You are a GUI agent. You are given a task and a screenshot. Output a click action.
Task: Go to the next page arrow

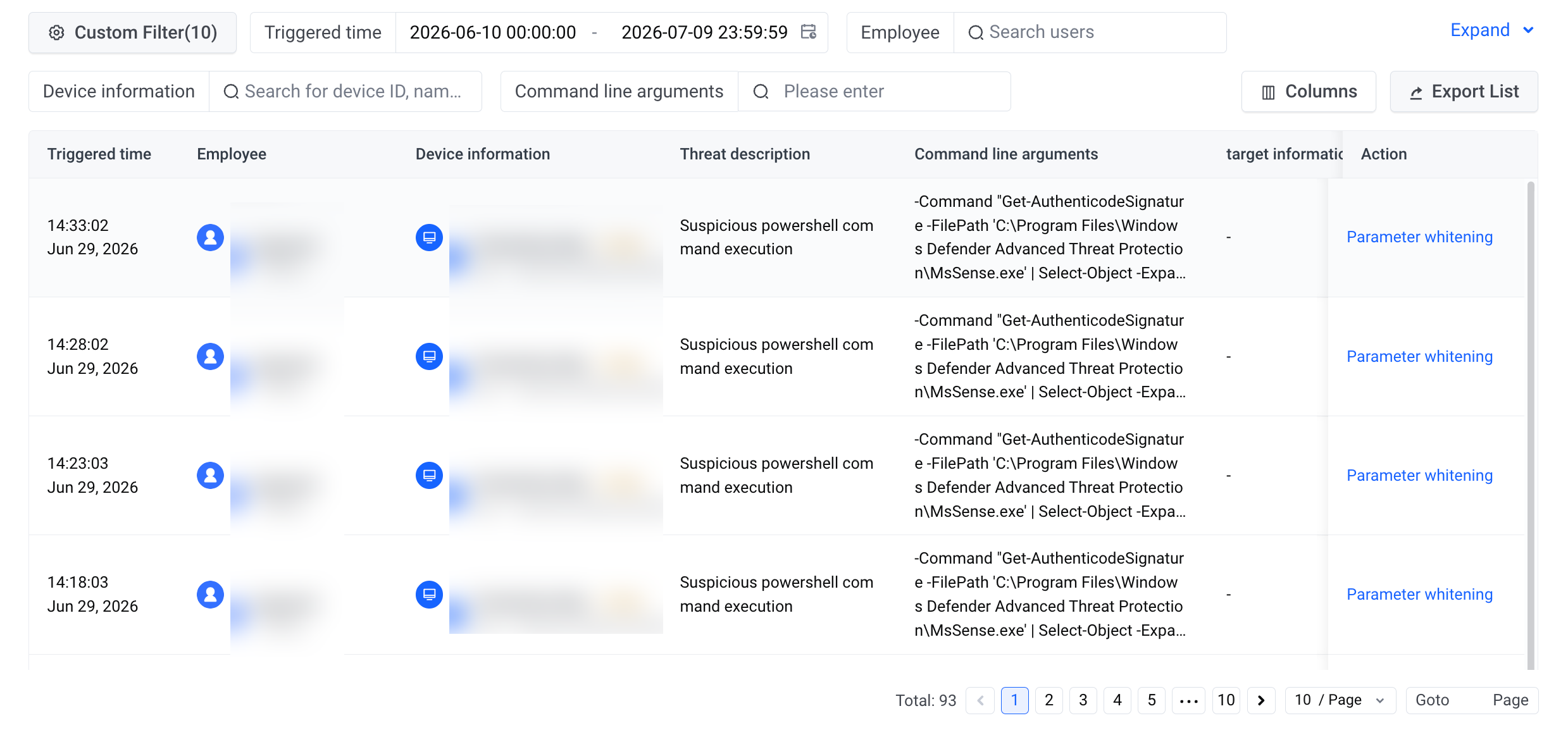click(x=1260, y=700)
